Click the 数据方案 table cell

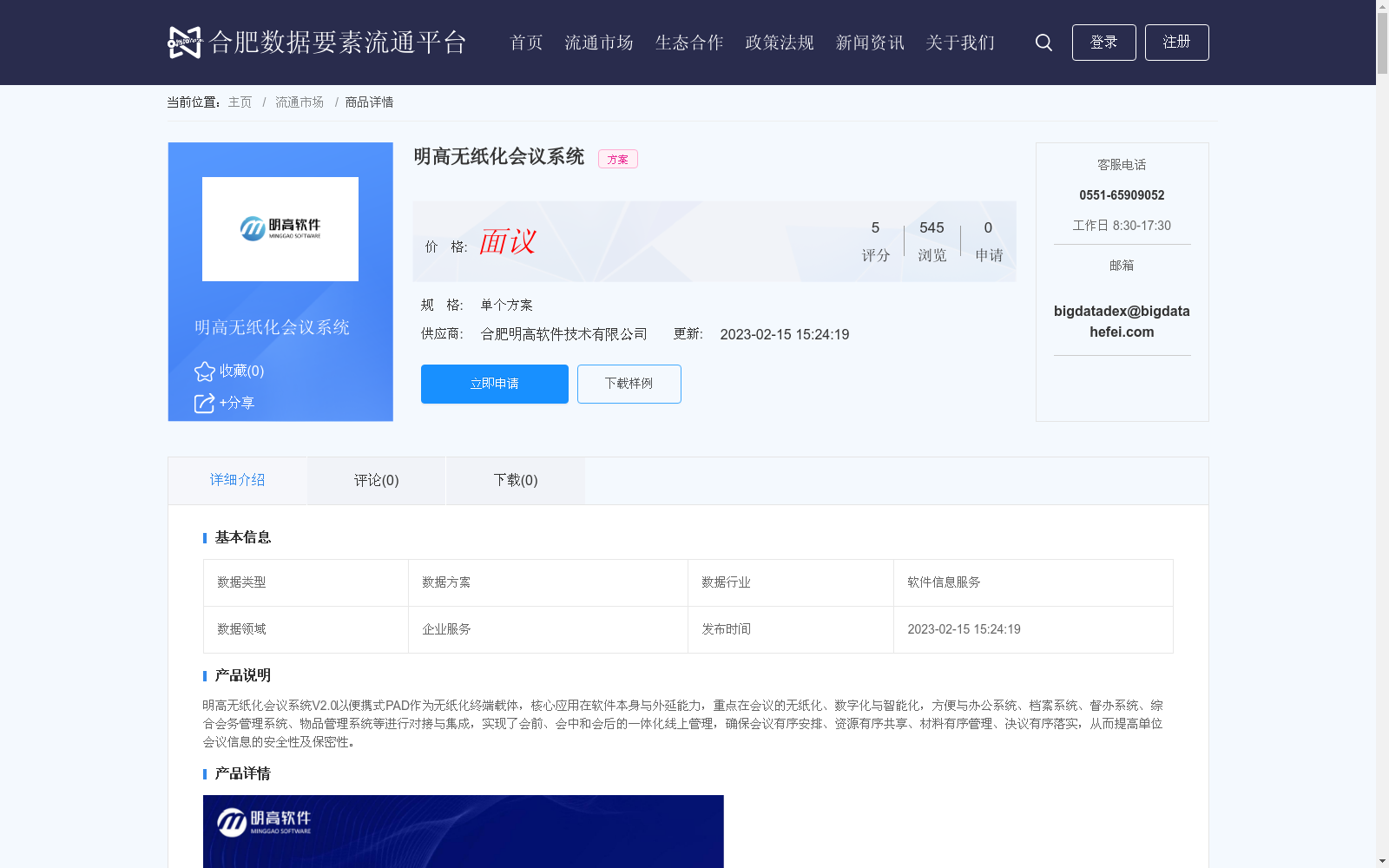tap(548, 582)
